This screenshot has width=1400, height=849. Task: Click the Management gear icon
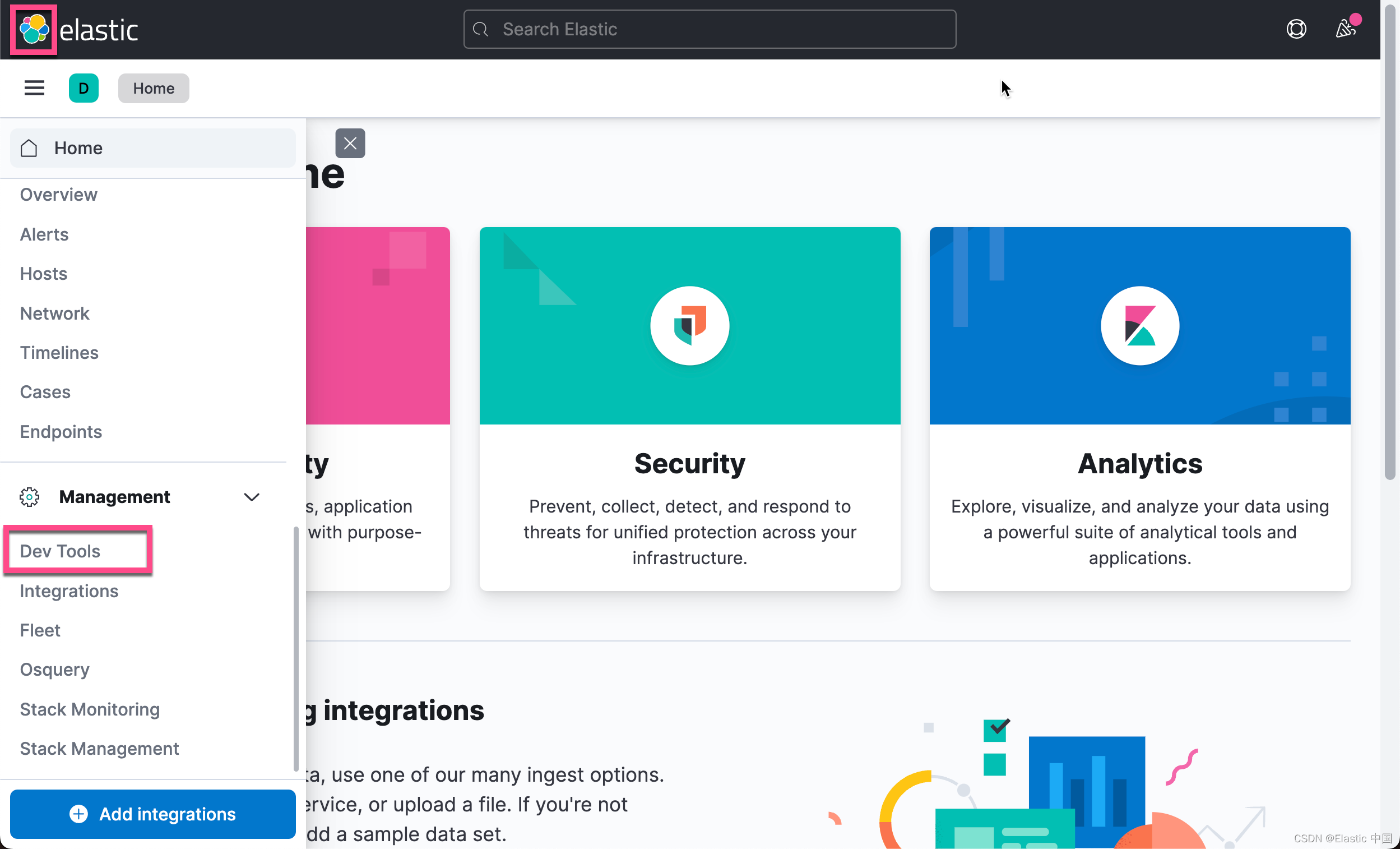tap(30, 496)
